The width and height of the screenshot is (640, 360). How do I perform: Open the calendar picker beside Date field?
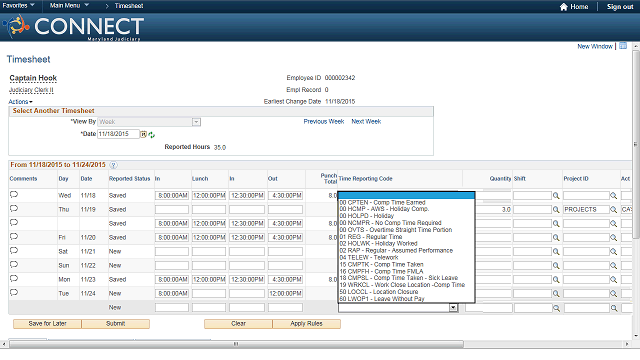tap(144, 134)
